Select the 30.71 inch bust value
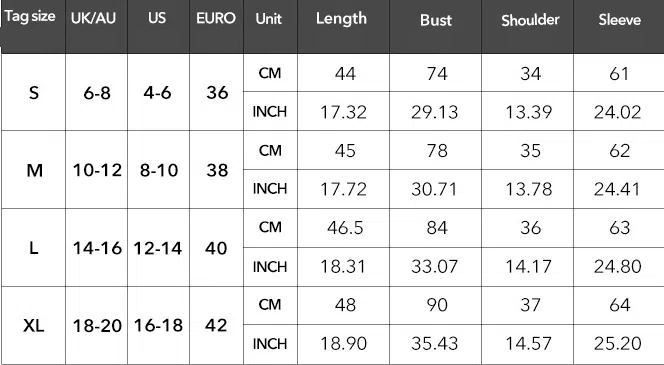The width and height of the screenshot is (664, 365). [x=434, y=189]
